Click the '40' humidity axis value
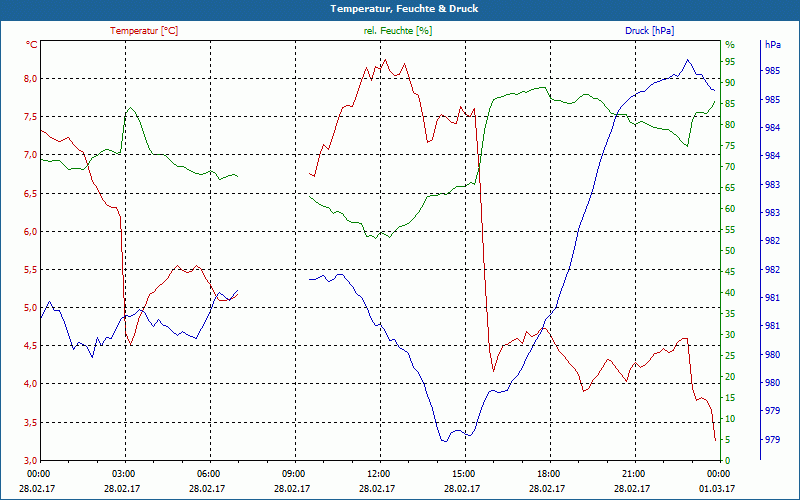Screen dimensions: 800x500 pos(730,293)
